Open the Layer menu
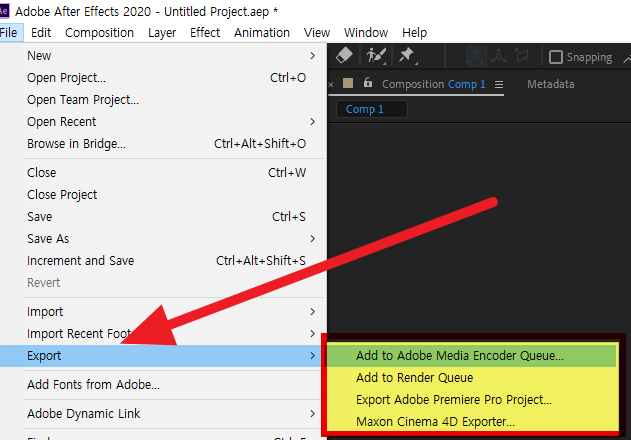631x440 pixels. point(162,33)
